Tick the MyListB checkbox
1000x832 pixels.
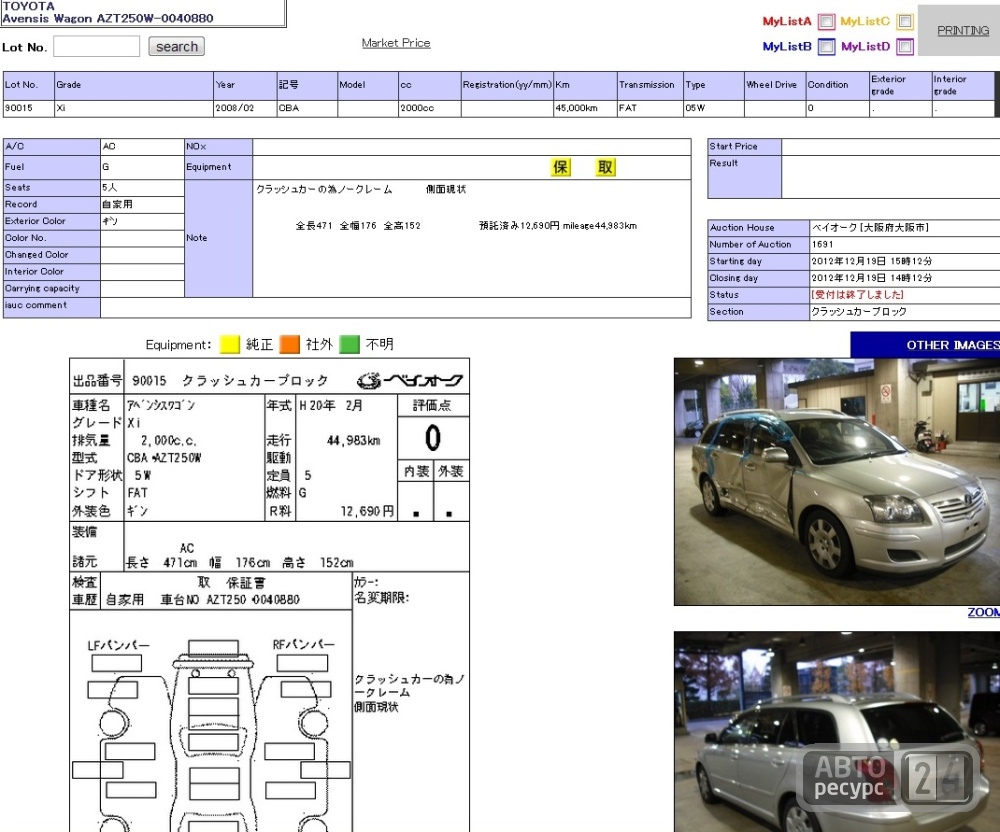pos(826,47)
